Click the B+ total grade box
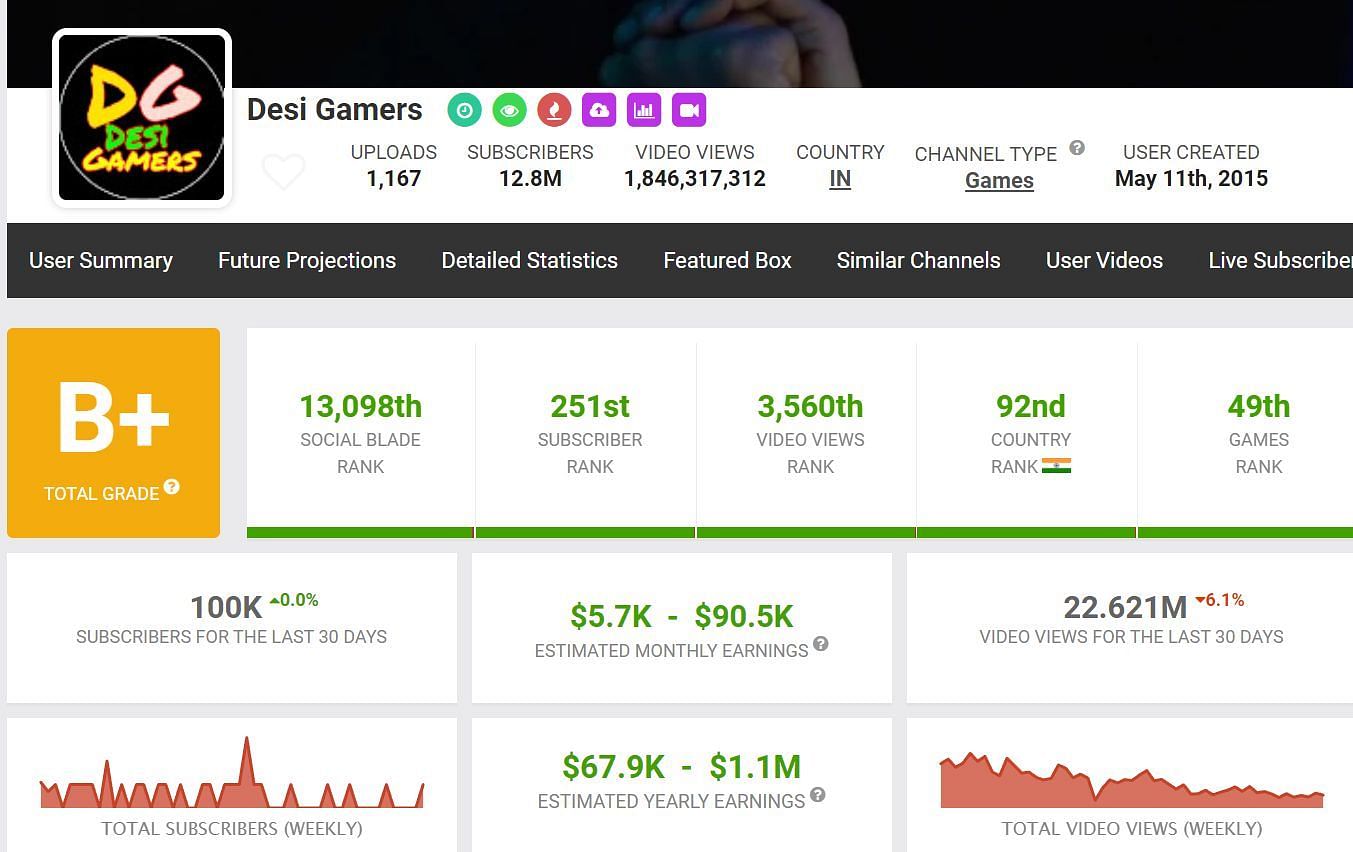The width and height of the screenshot is (1353, 852). coord(113,433)
